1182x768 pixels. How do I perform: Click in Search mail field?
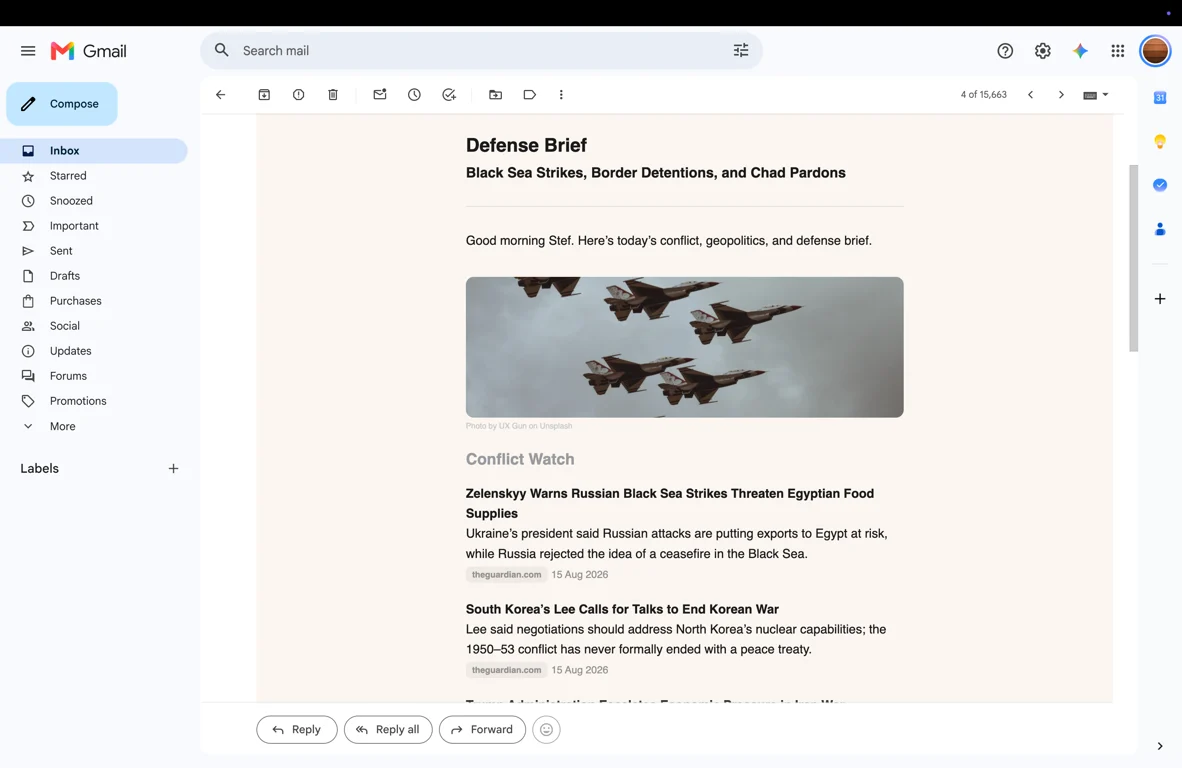[482, 50]
